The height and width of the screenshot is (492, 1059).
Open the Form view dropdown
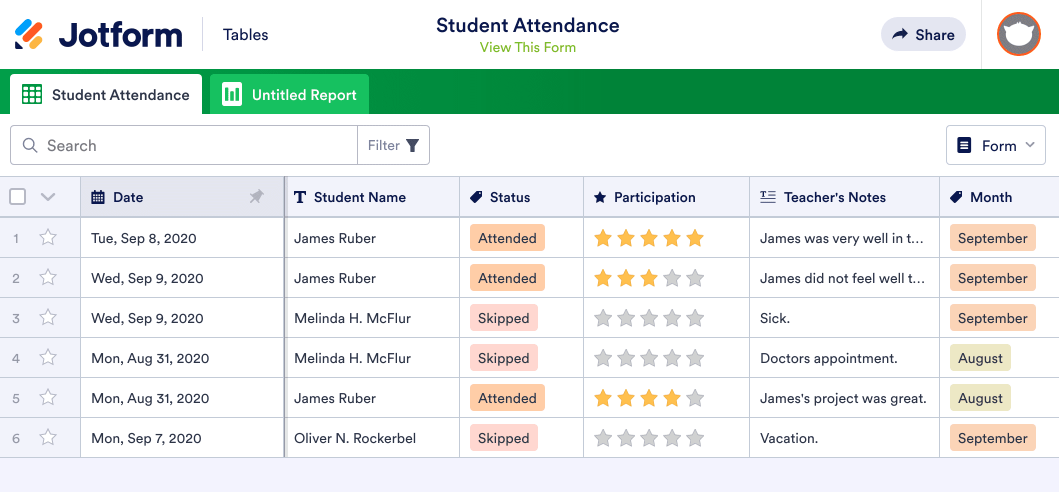pos(995,145)
